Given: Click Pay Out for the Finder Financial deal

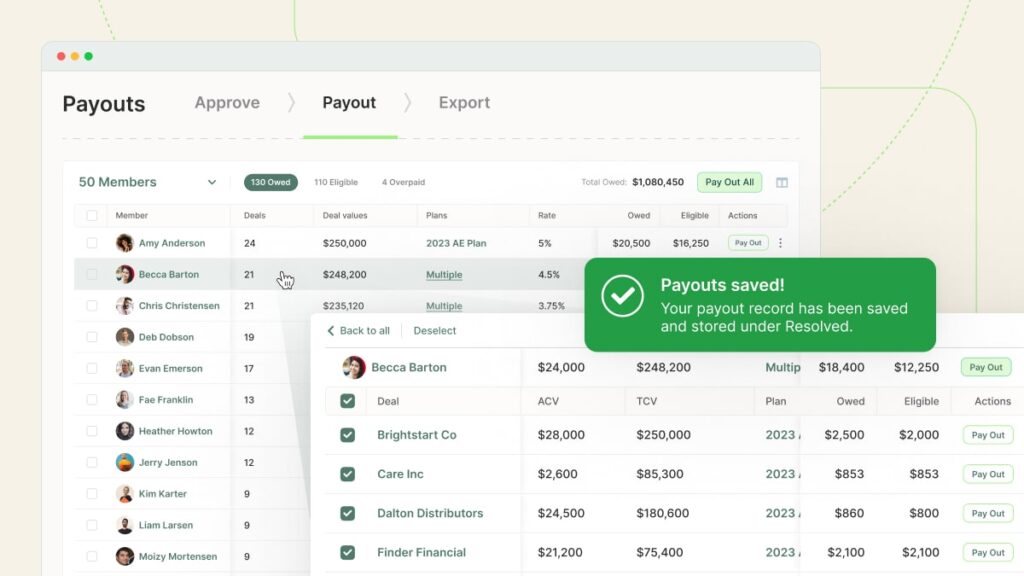Looking at the screenshot, I should pyautogui.click(x=988, y=552).
